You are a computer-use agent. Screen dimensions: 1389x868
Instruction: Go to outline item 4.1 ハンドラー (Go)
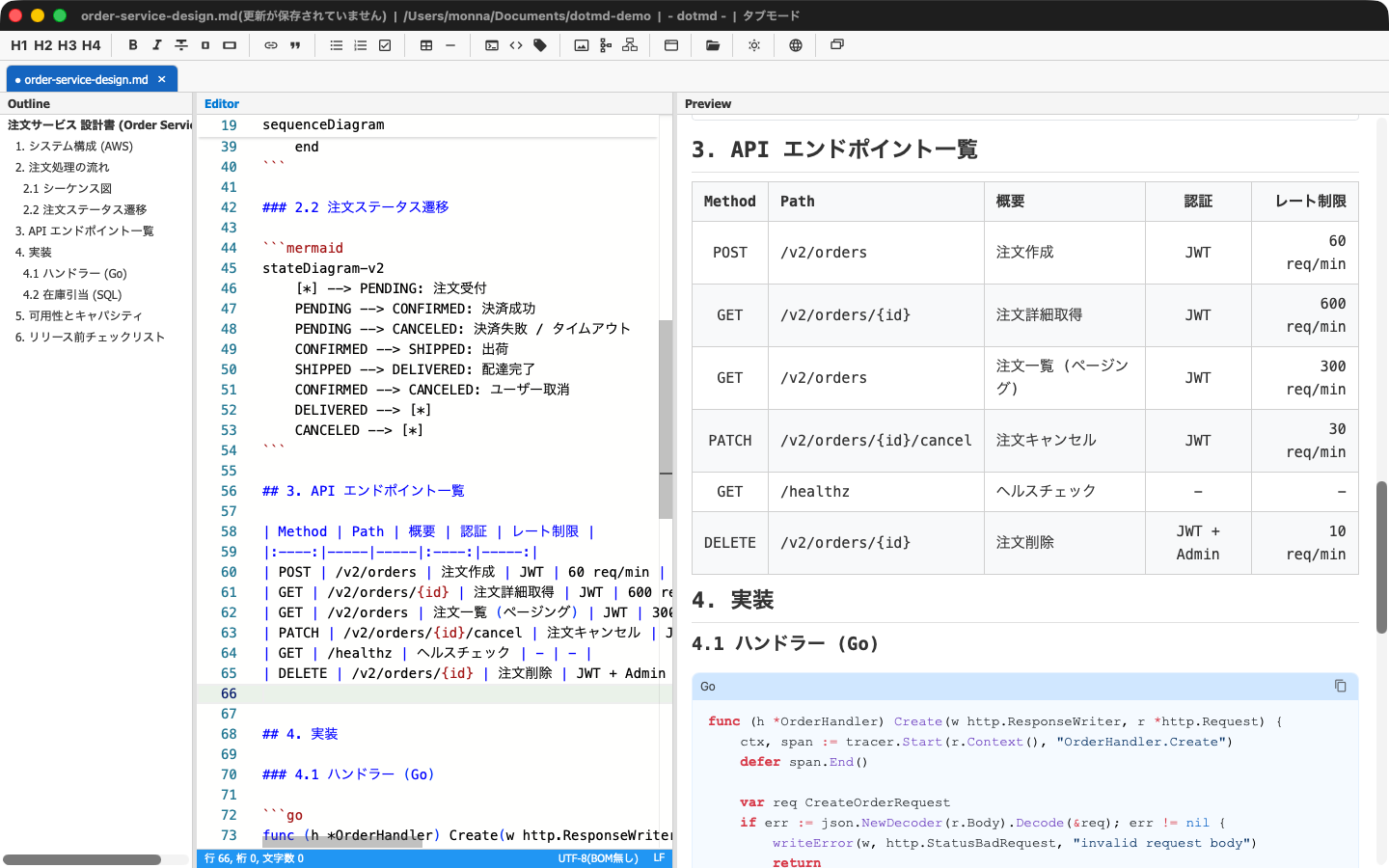(x=75, y=274)
